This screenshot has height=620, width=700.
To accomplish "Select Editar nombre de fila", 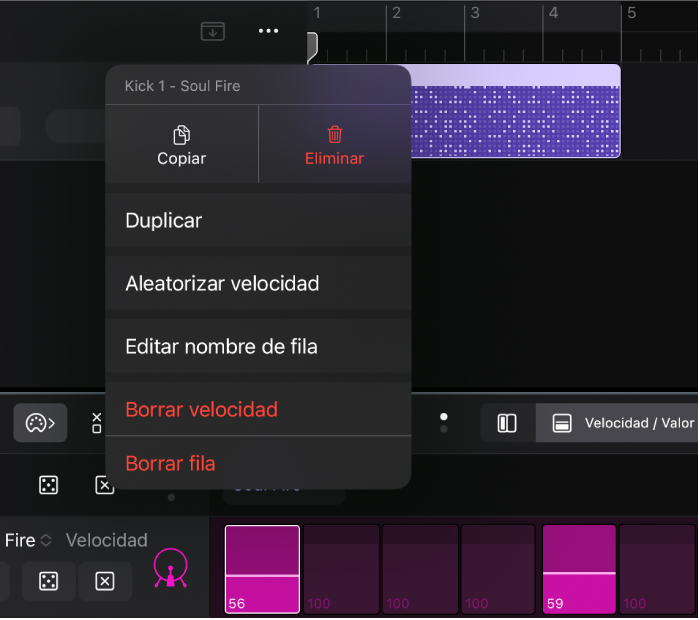I will click(x=258, y=347).
